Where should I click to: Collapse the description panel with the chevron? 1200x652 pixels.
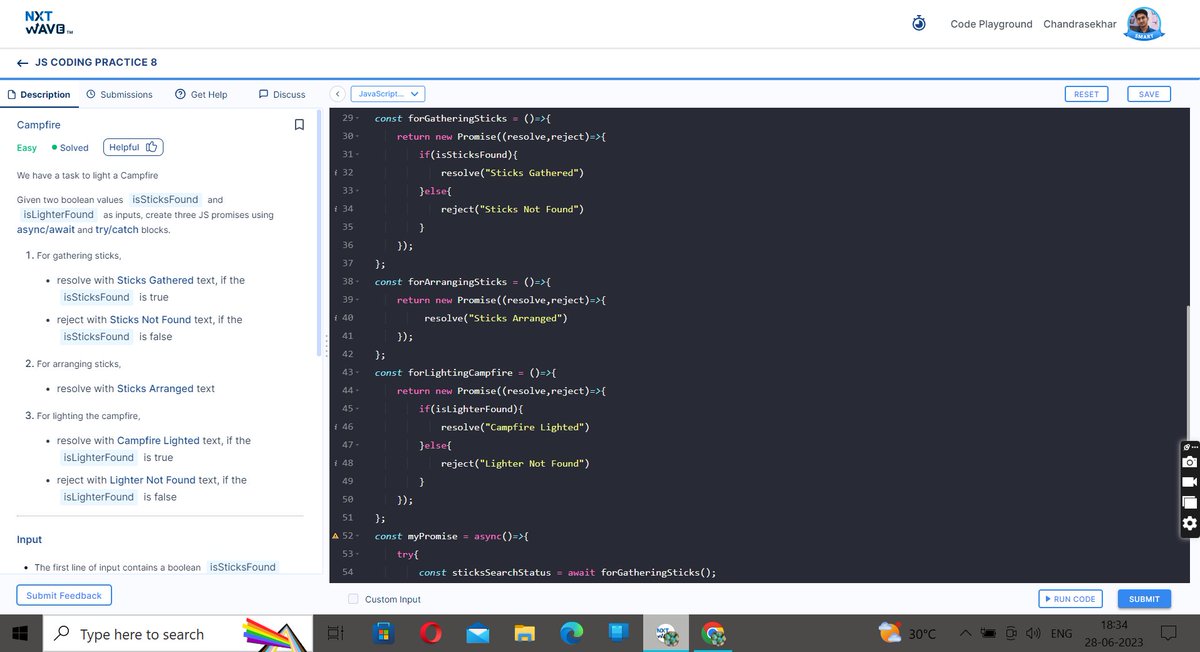pyautogui.click(x=338, y=93)
